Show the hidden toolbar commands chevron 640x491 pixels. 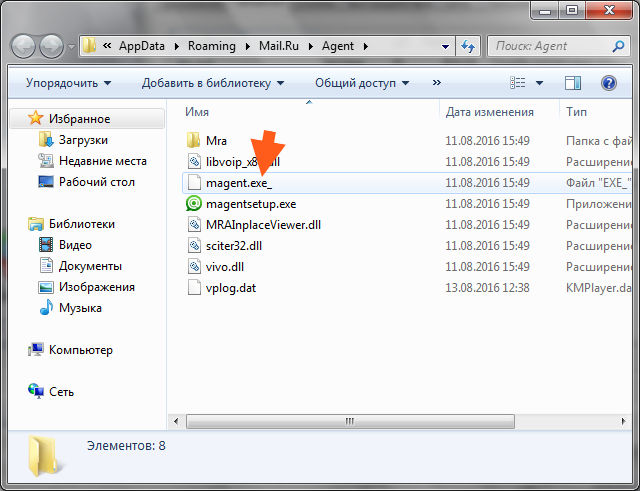point(437,83)
